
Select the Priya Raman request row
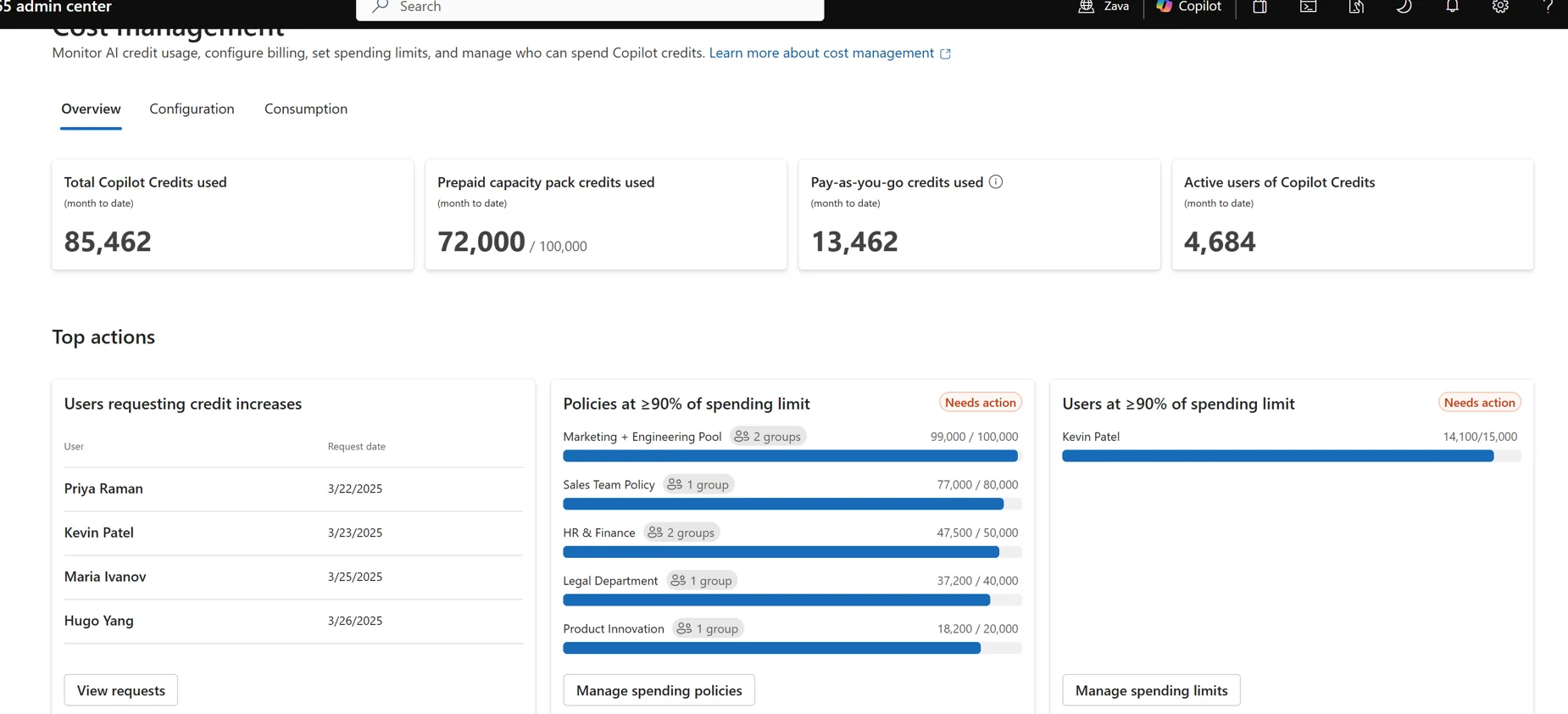pos(293,489)
